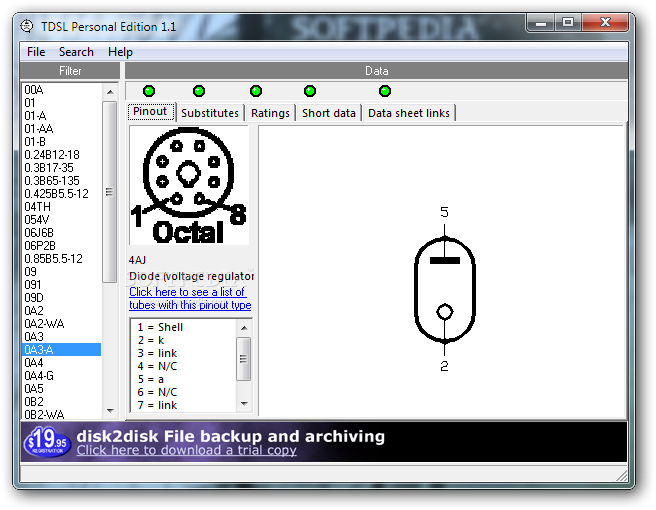This screenshot has height=510, width=656.
Task: Click the down arrow of tube list scrollbar
Action: 110,411
